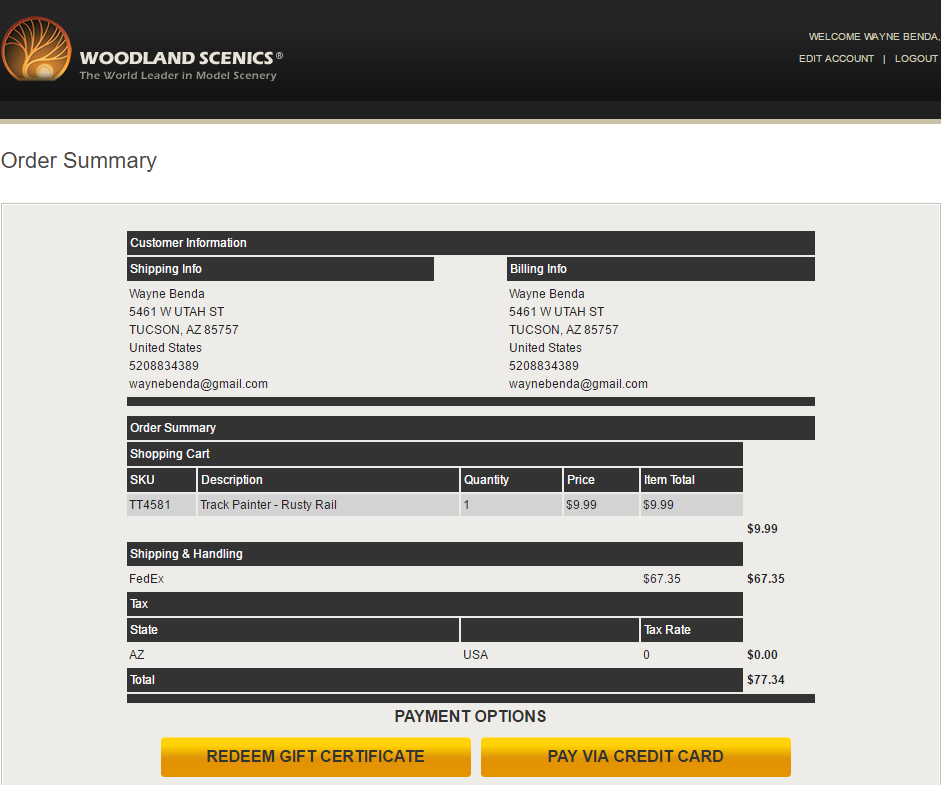Click the Total label bar
Viewport: 941px width, 785px height.
pyautogui.click(x=434, y=680)
